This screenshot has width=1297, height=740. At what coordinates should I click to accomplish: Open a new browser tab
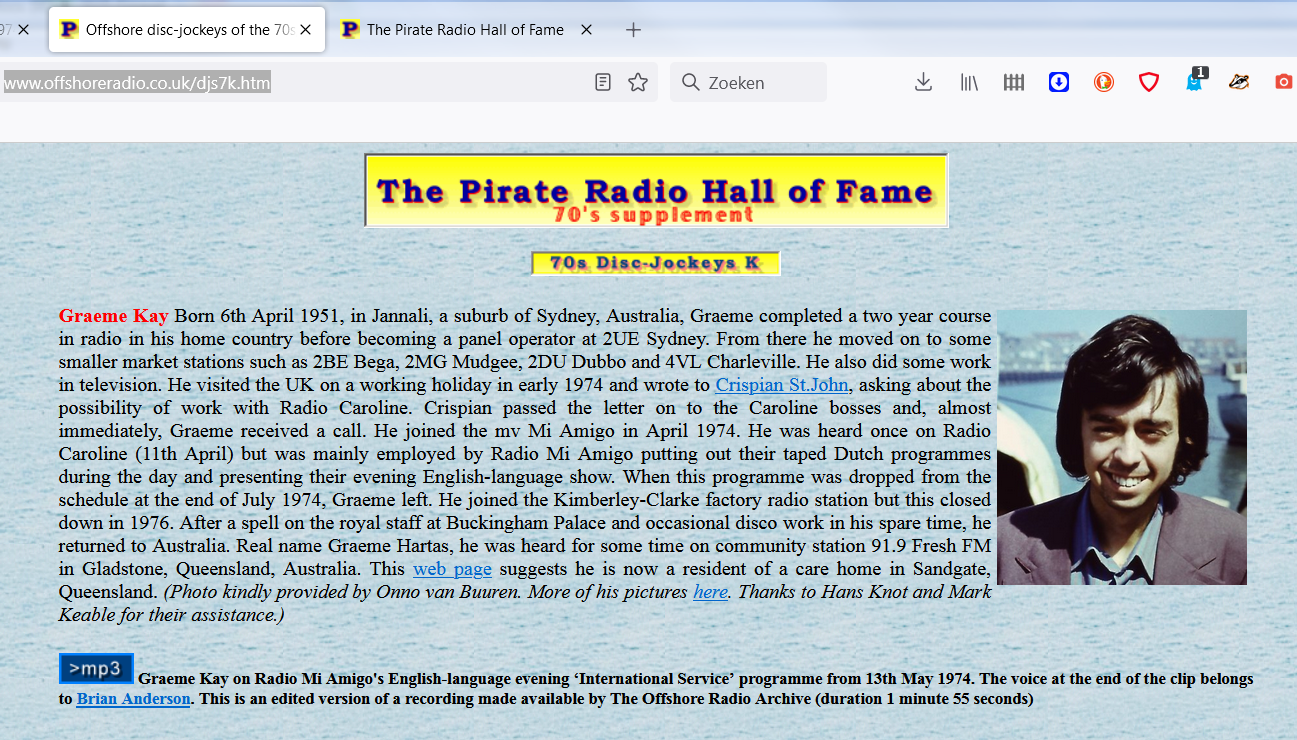point(633,30)
